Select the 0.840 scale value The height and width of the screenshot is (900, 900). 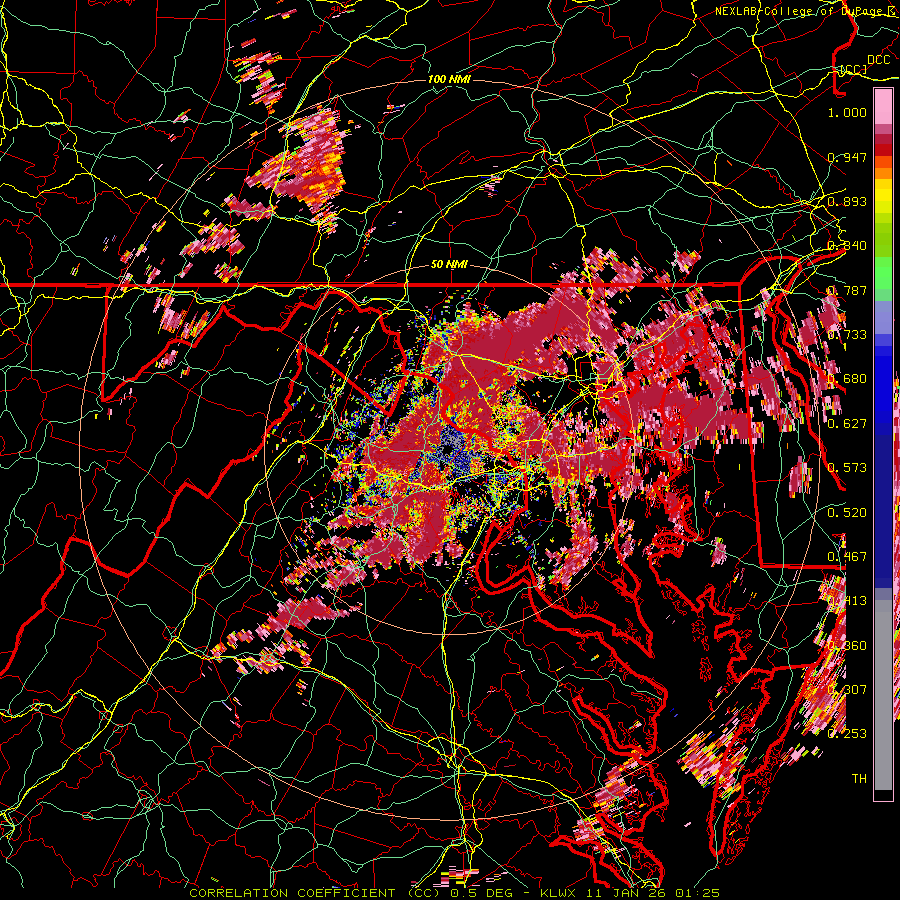tap(847, 246)
